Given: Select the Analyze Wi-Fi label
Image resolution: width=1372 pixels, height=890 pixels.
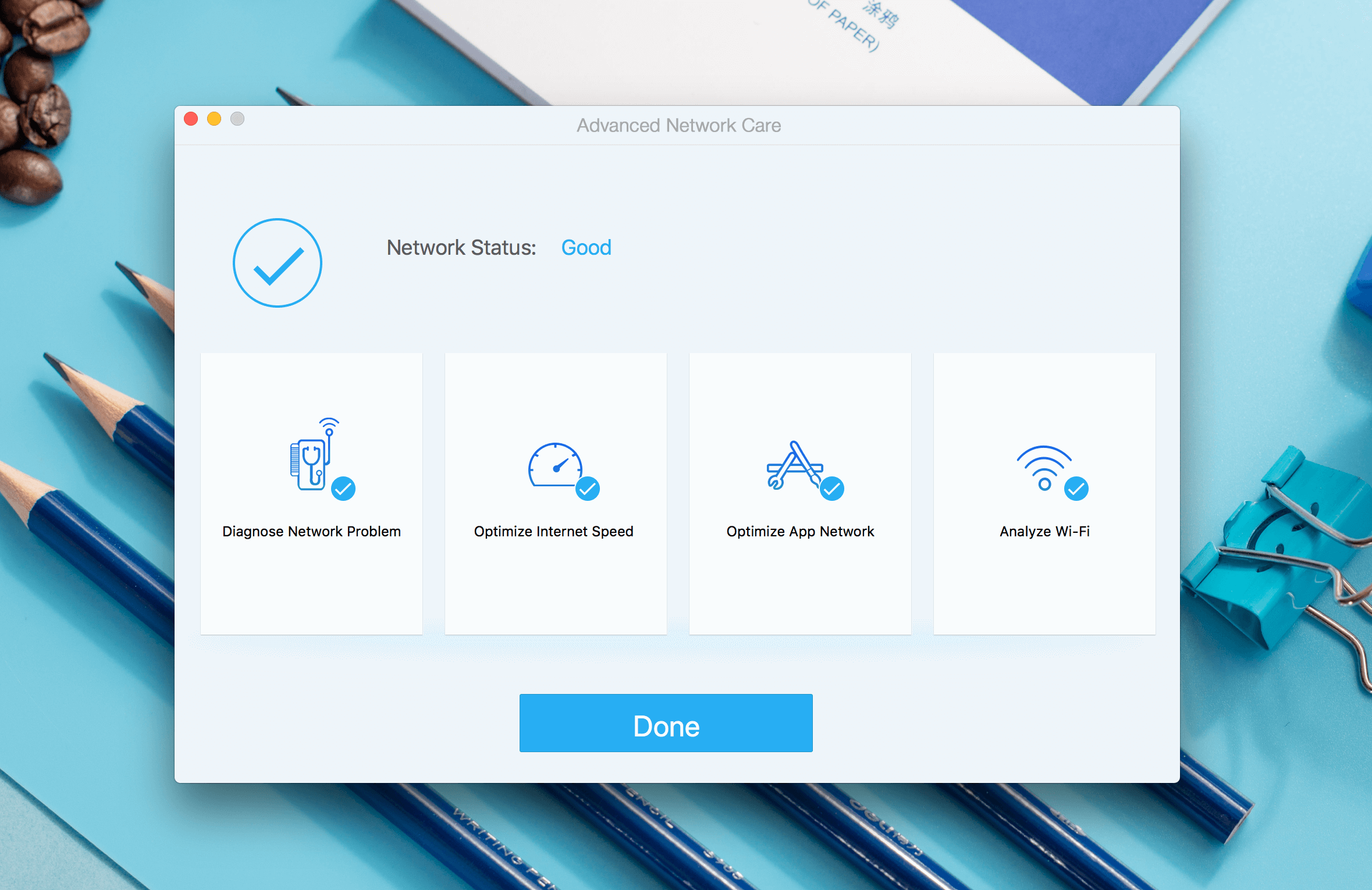Looking at the screenshot, I should point(1044,531).
